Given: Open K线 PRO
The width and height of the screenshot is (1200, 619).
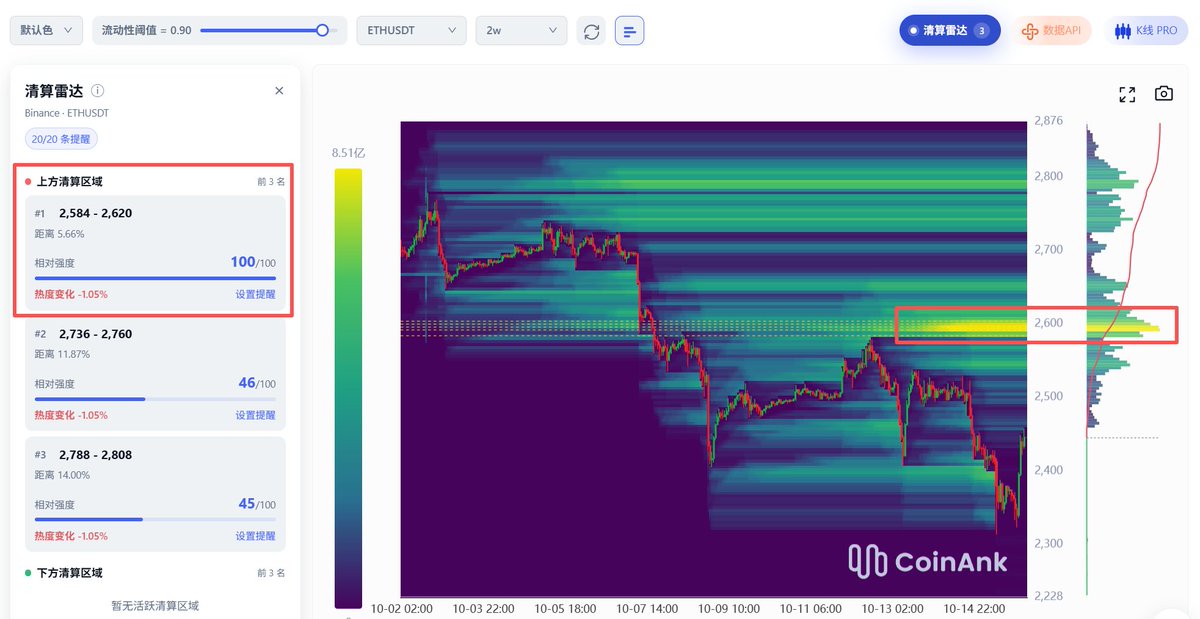Looking at the screenshot, I should (x=1146, y=31).
